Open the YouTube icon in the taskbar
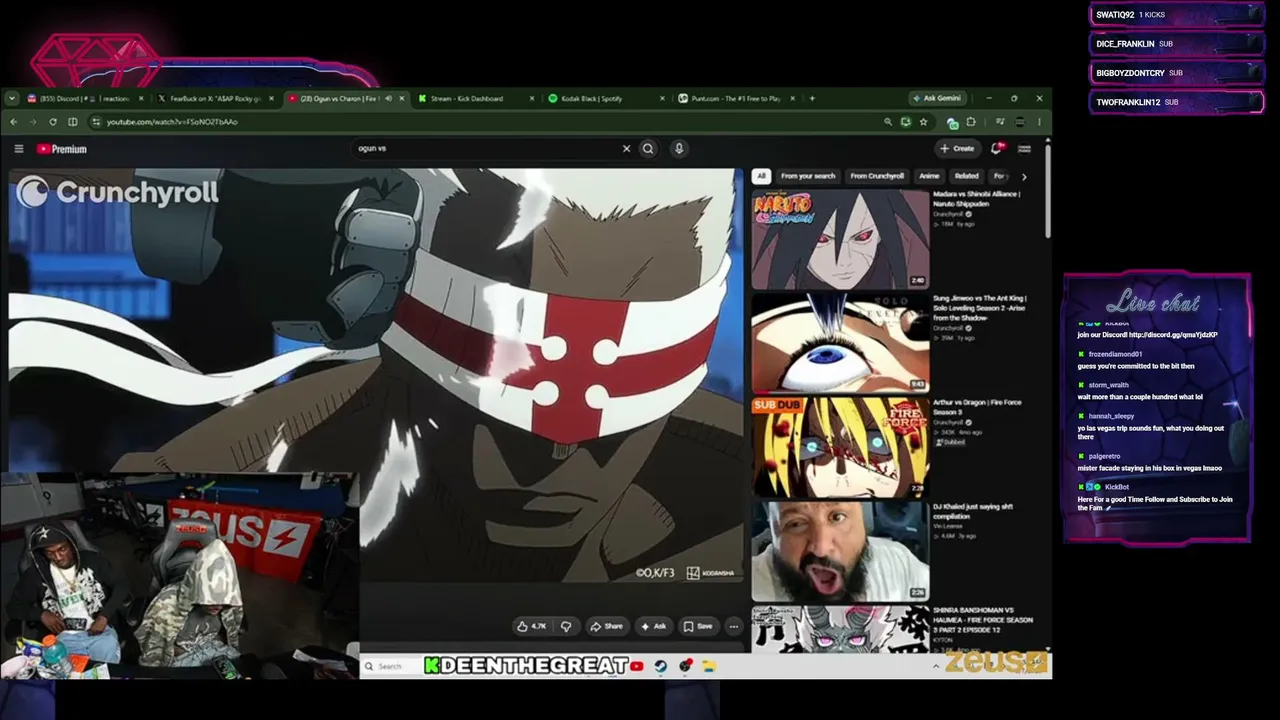Viewport: 1280px width, 720px height. tap(637, 666)
